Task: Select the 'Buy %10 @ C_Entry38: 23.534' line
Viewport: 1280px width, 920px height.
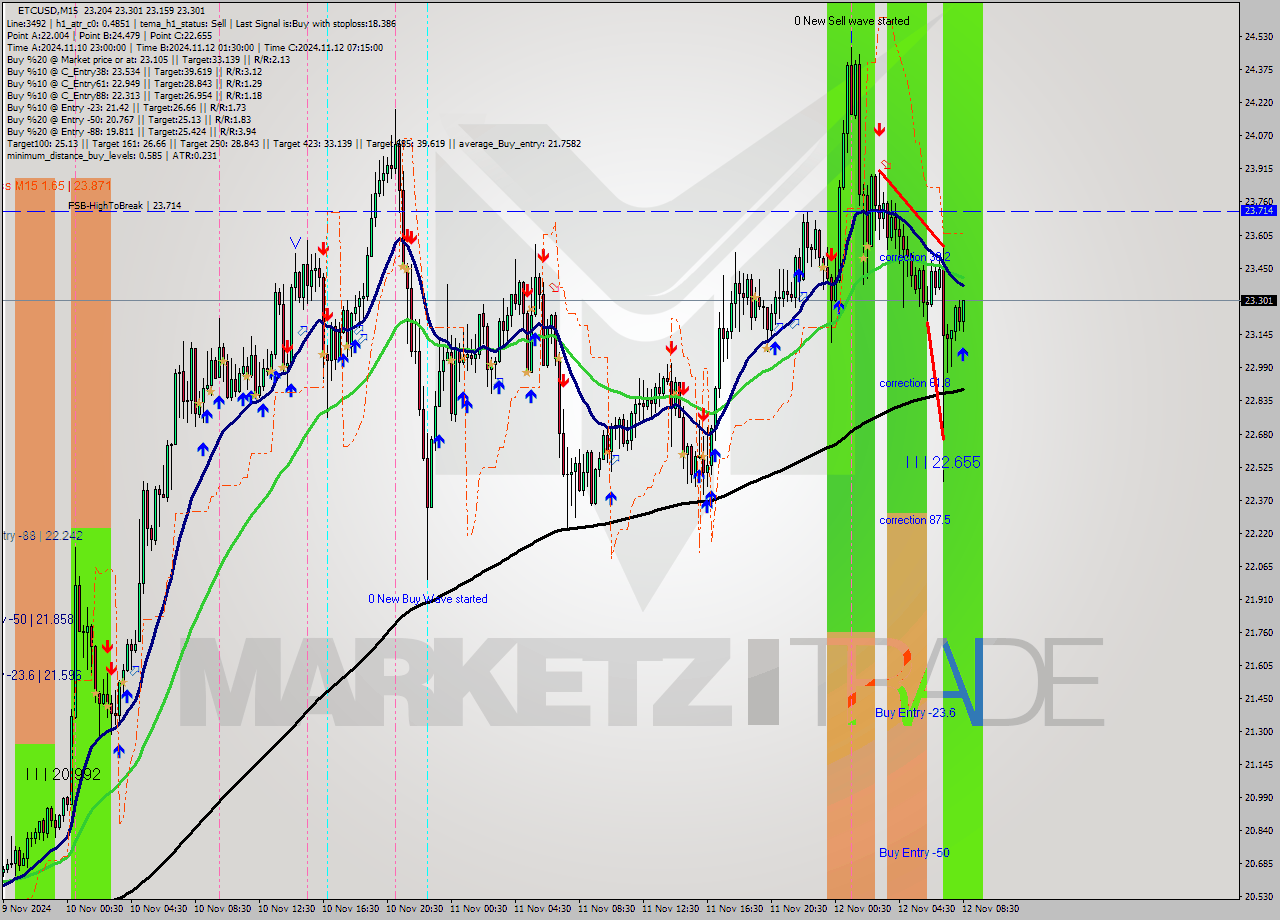Action: point(134,71)
